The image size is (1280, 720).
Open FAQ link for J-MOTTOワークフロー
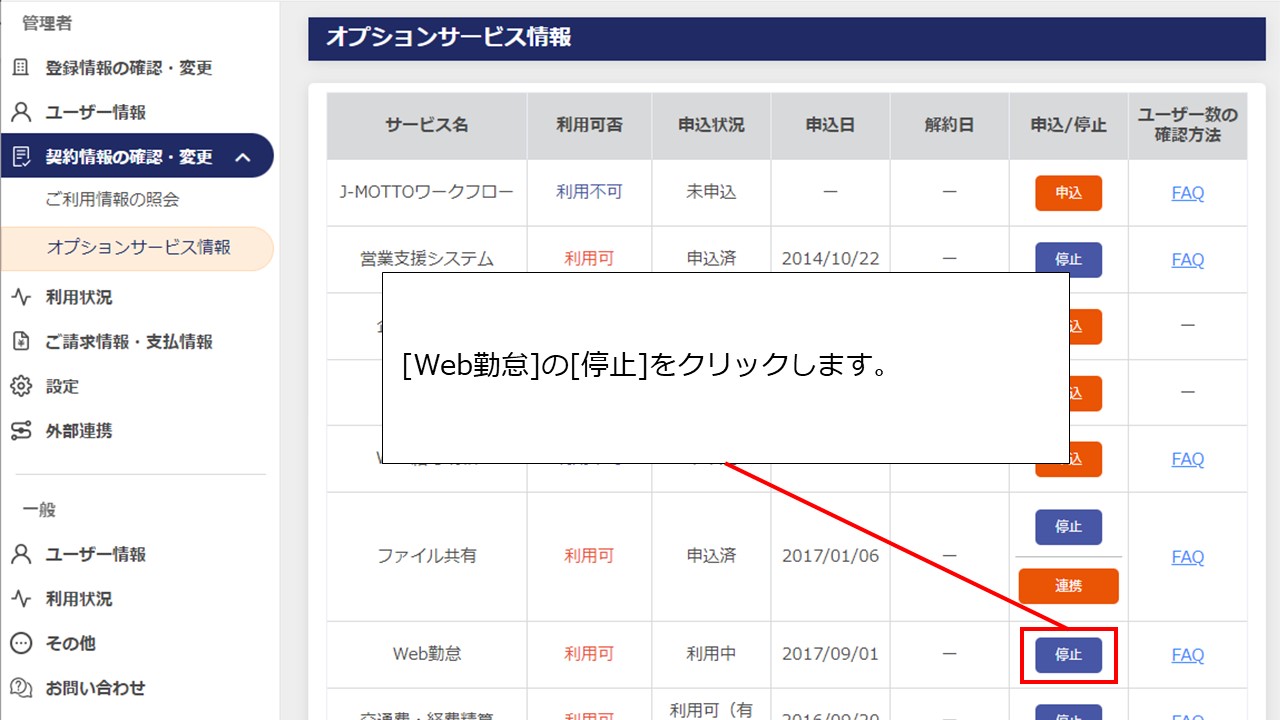point(1188,193)
